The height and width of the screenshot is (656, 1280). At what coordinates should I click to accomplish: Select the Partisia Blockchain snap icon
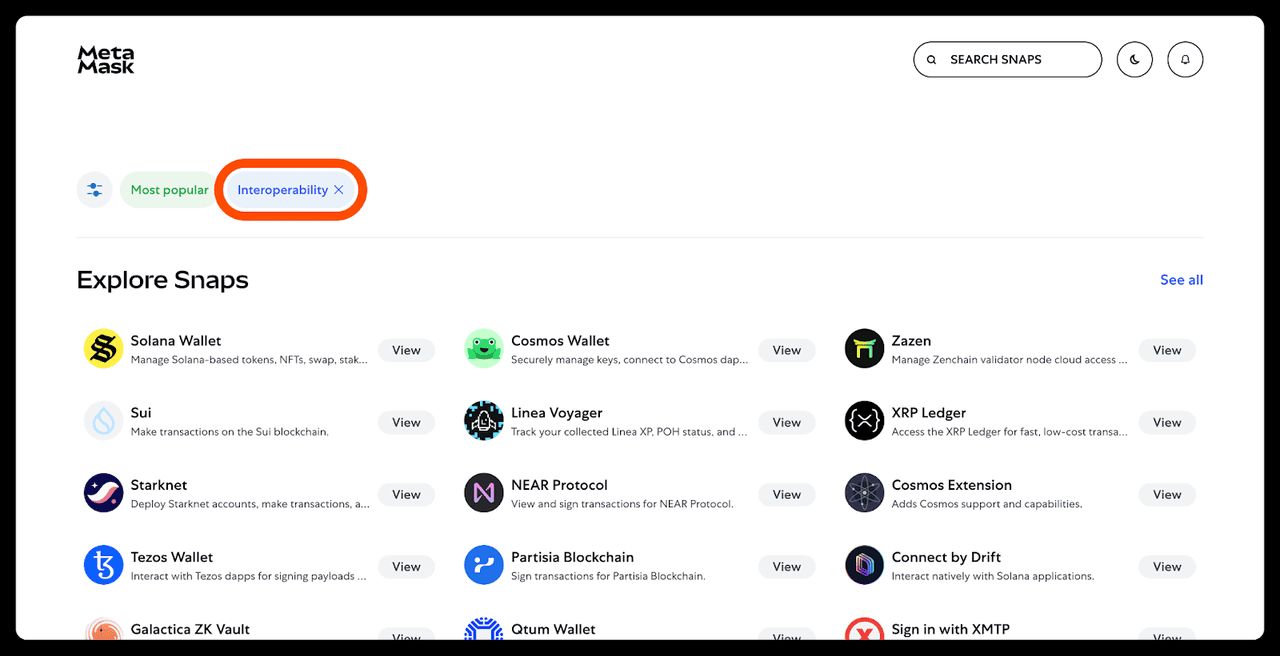tap(483, 565)
